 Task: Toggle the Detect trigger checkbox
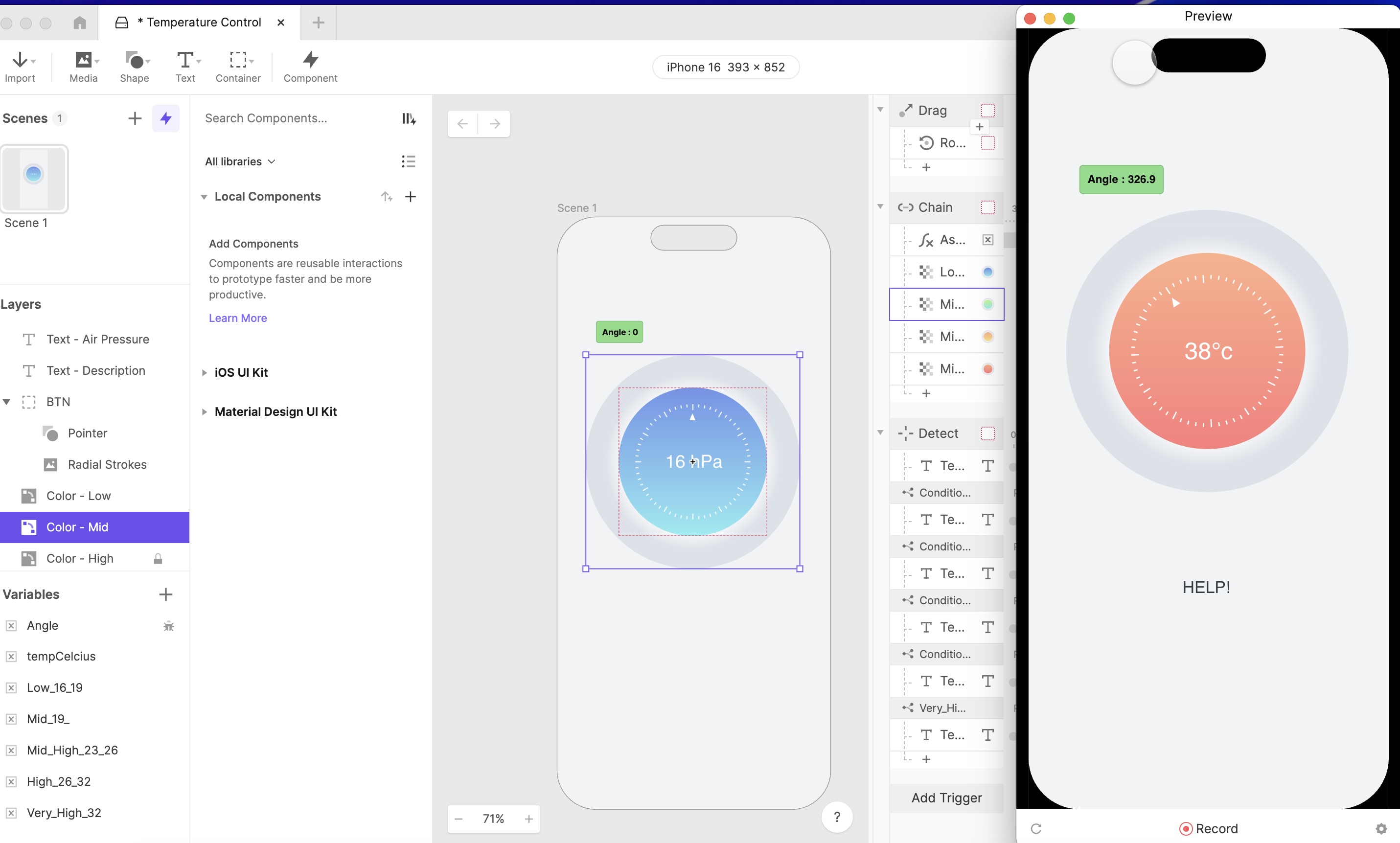point(987,433)
